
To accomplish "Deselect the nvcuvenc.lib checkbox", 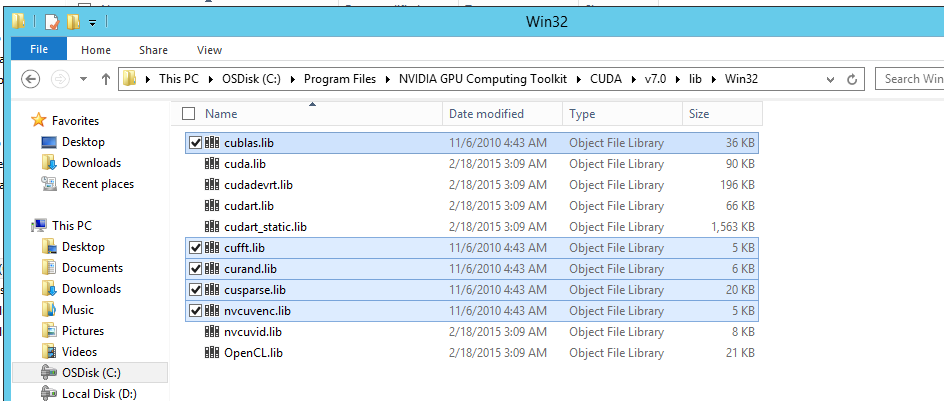I will coord(194,311).
